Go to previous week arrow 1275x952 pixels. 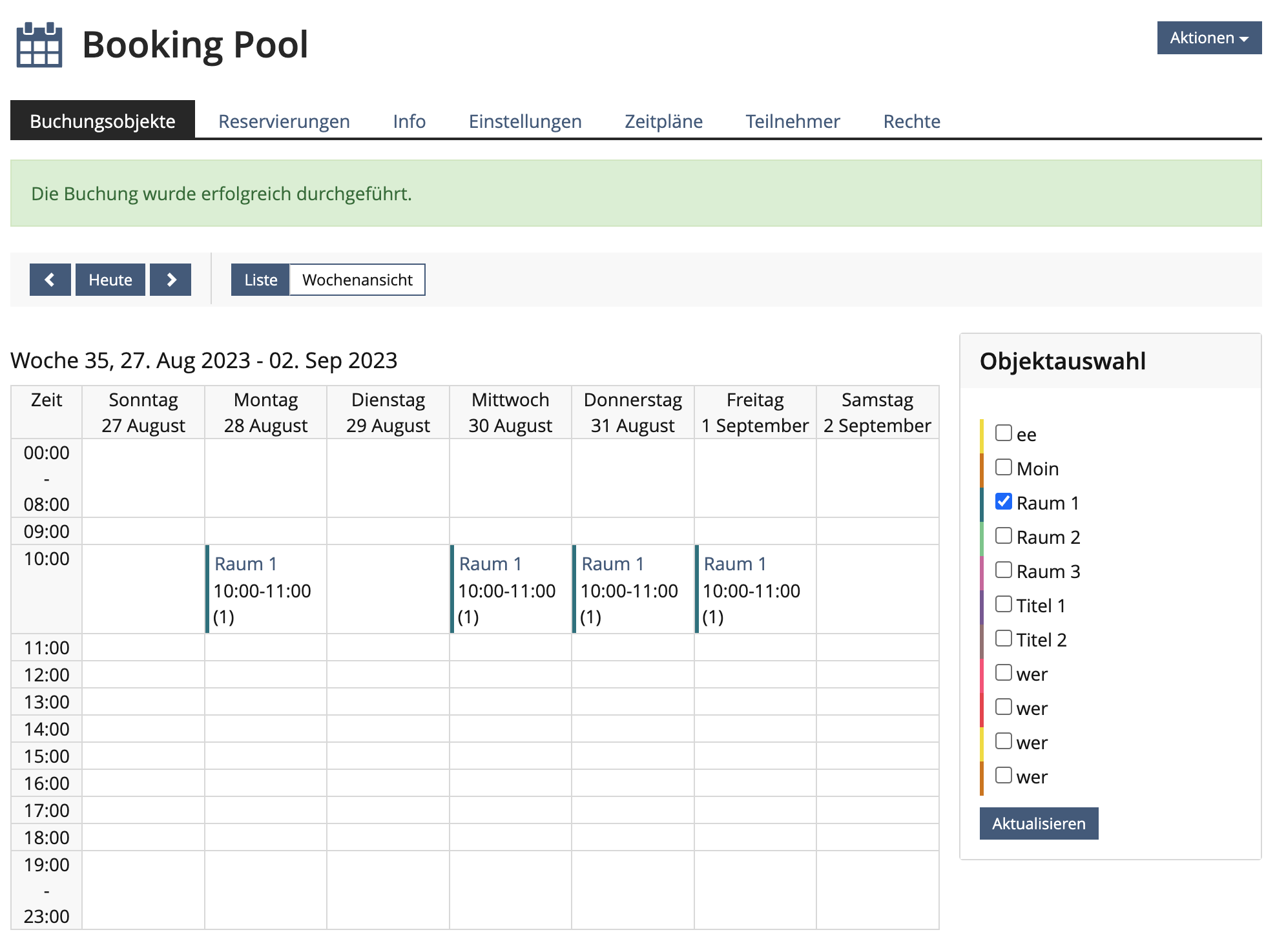pyautogui.click(x=50, y=280)
